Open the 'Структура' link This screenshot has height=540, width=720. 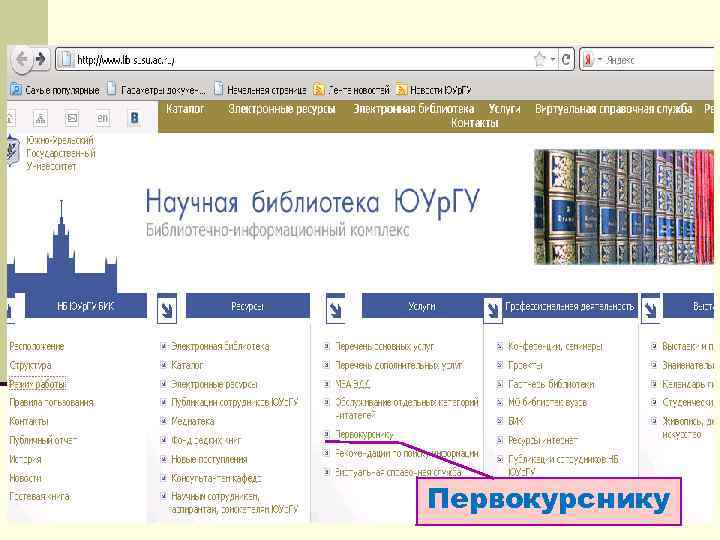pyautogui.click(x=30, y=366)
